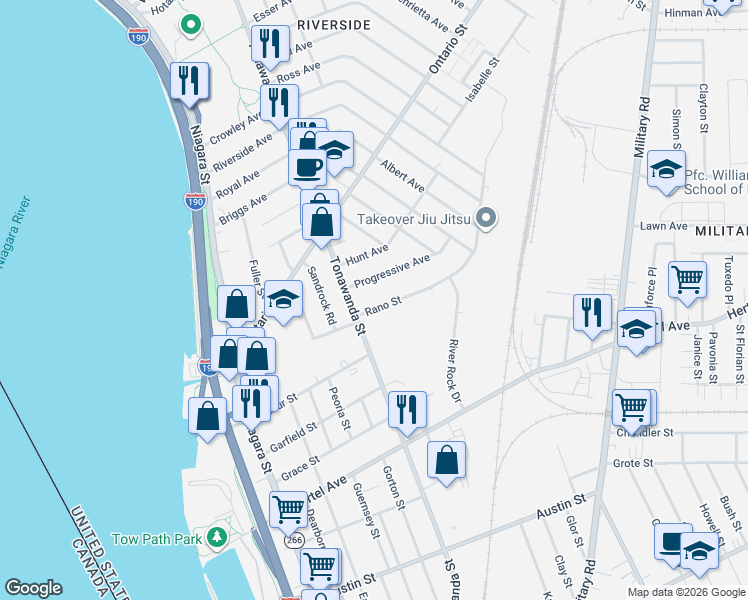Click the Tow Path Park tree icon

click(217, 538)
